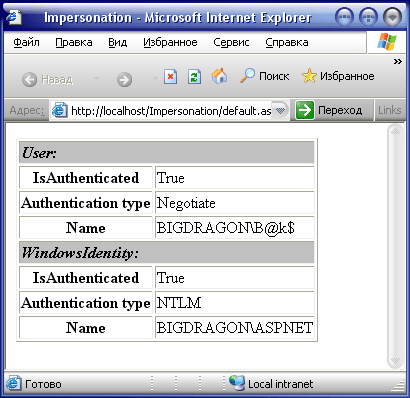Click the Refresh page icon

point(194,77)
